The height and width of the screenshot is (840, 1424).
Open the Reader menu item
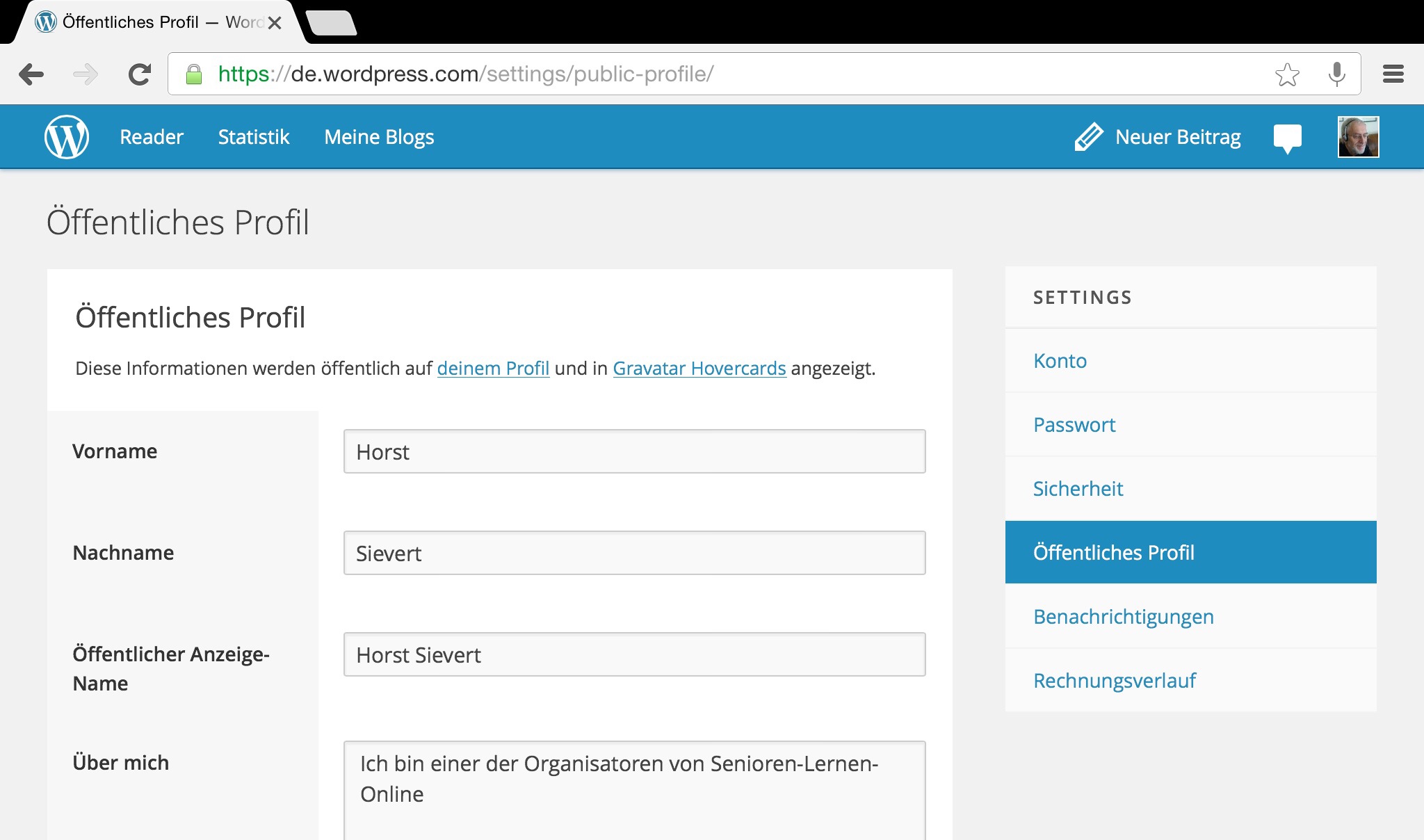(151, 137)
